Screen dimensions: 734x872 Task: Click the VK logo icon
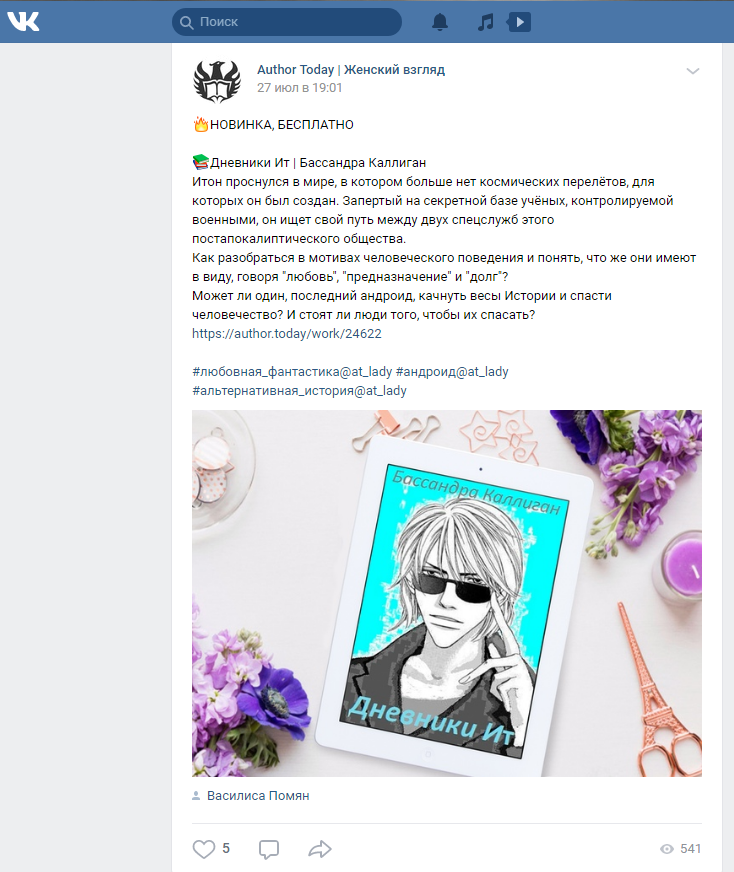[x=23, y=21]
